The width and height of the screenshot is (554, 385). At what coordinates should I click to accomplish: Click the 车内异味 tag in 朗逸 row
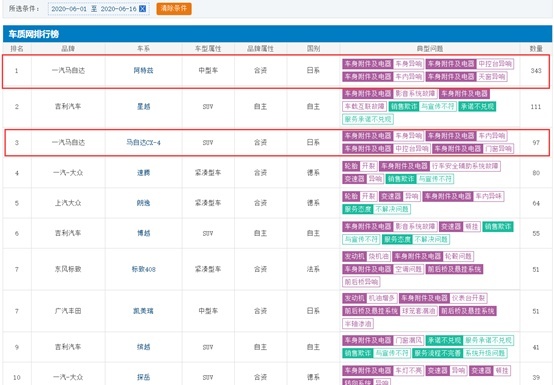pyautogui.click(x=488, y=196)
